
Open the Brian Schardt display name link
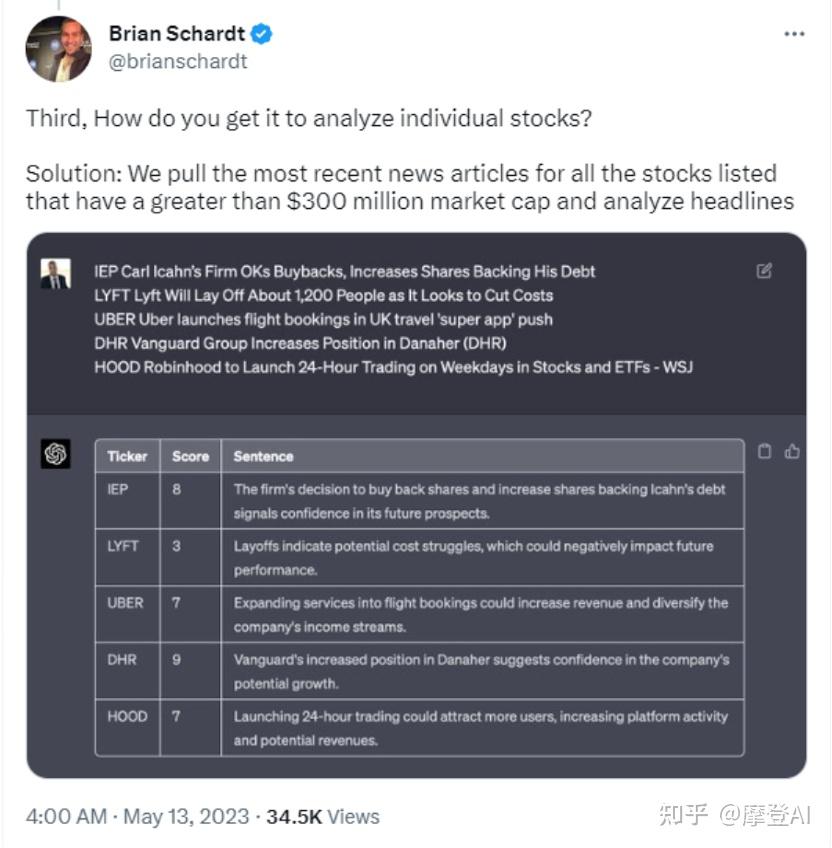(176, 34)
